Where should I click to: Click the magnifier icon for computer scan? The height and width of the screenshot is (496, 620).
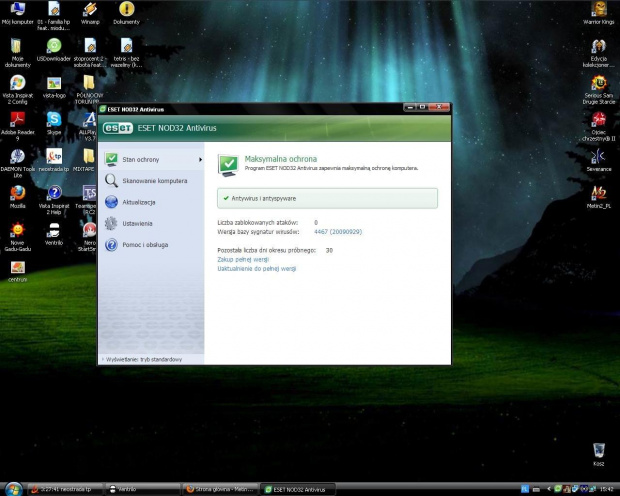[x=111, y=181]
